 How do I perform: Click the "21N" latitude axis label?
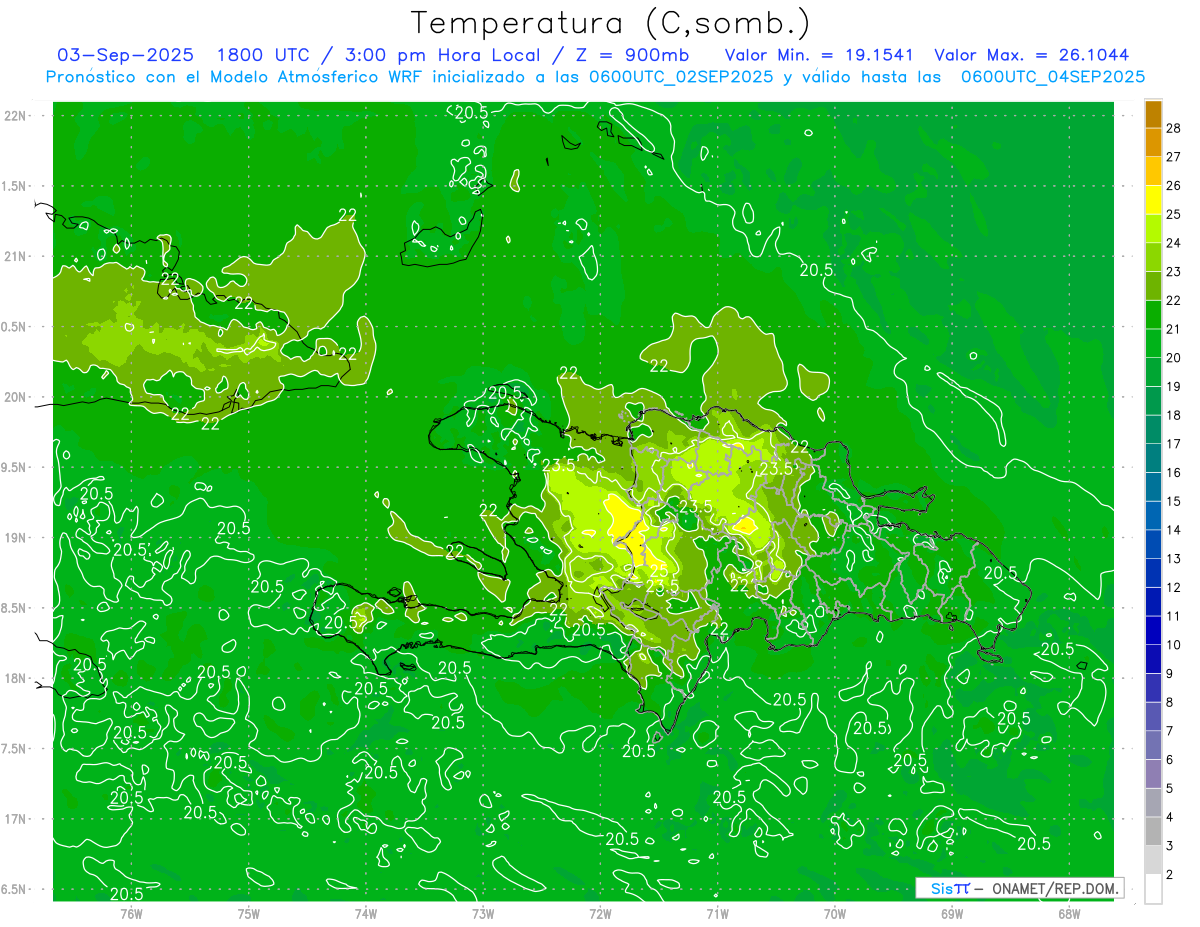click(x=17, y=257)
